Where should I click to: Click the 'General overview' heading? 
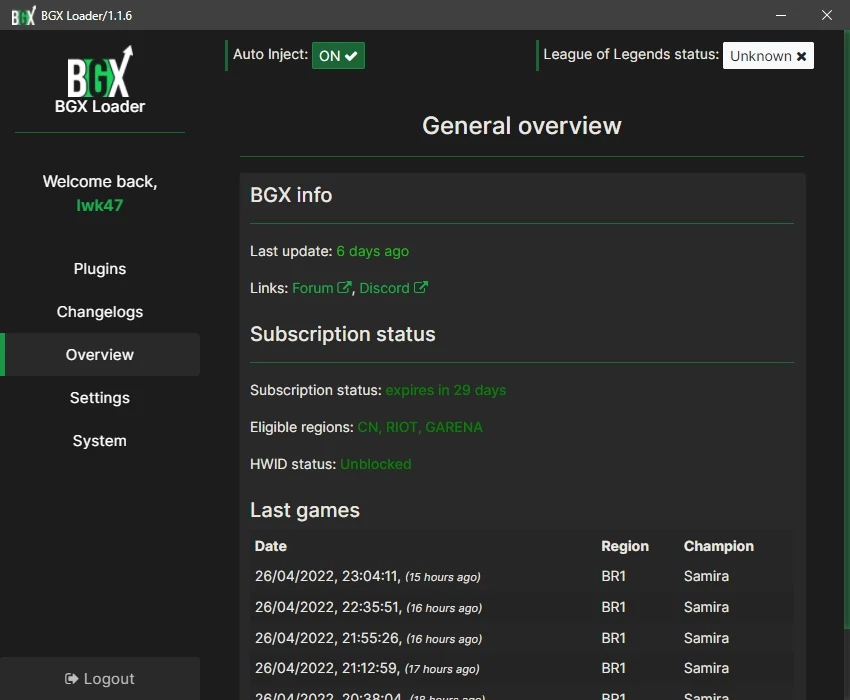tap(522, 126)
